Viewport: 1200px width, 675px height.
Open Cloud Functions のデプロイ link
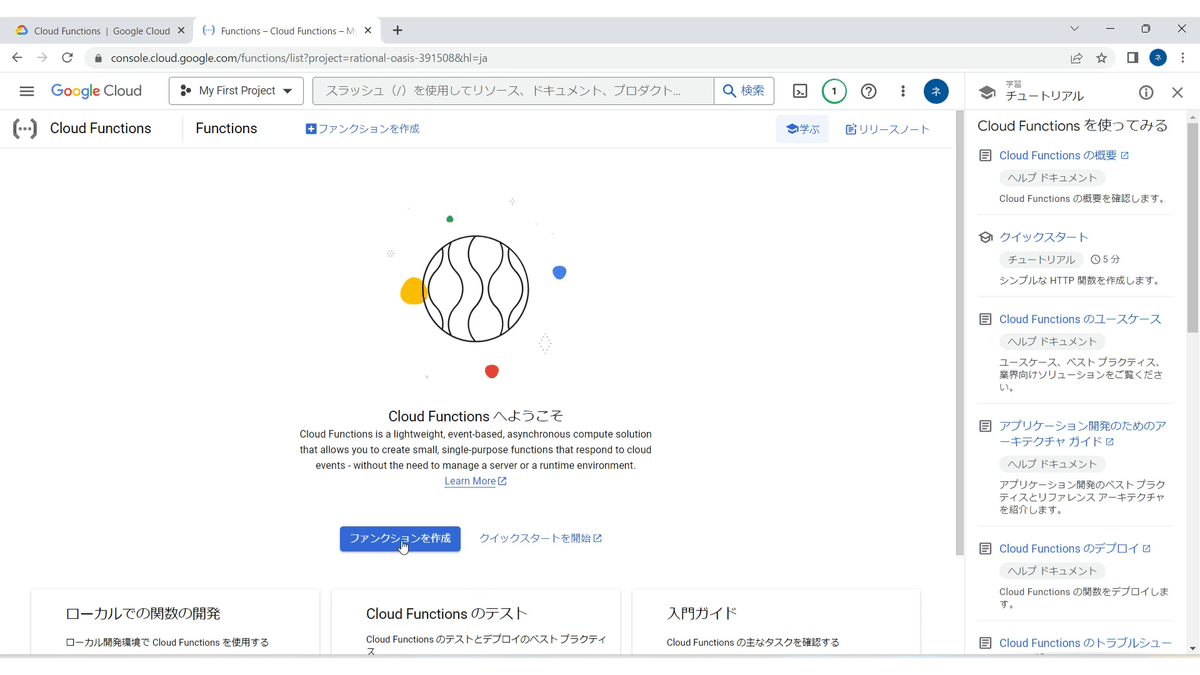1075,548
